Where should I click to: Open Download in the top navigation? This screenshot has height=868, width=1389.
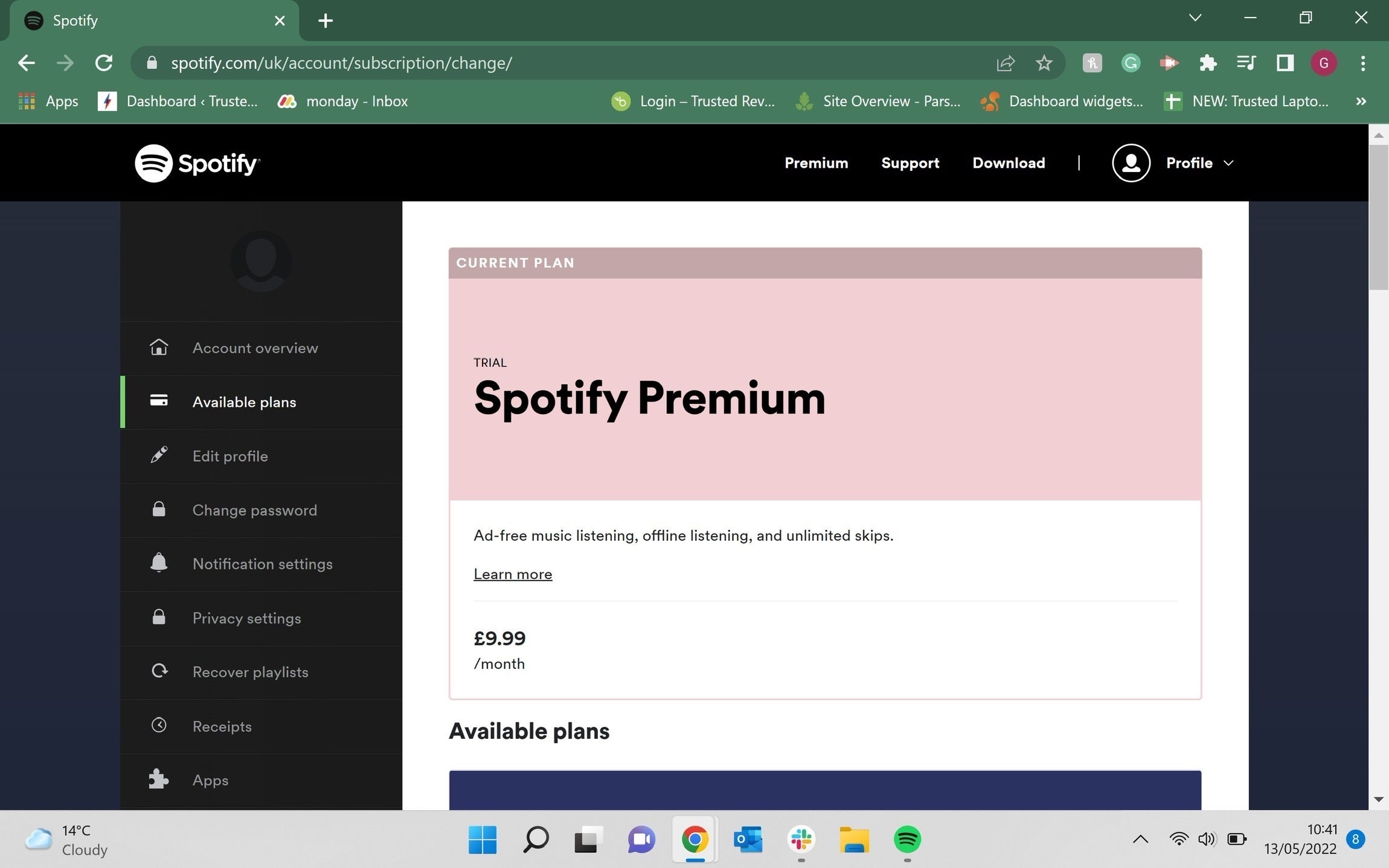[1009, 163]
